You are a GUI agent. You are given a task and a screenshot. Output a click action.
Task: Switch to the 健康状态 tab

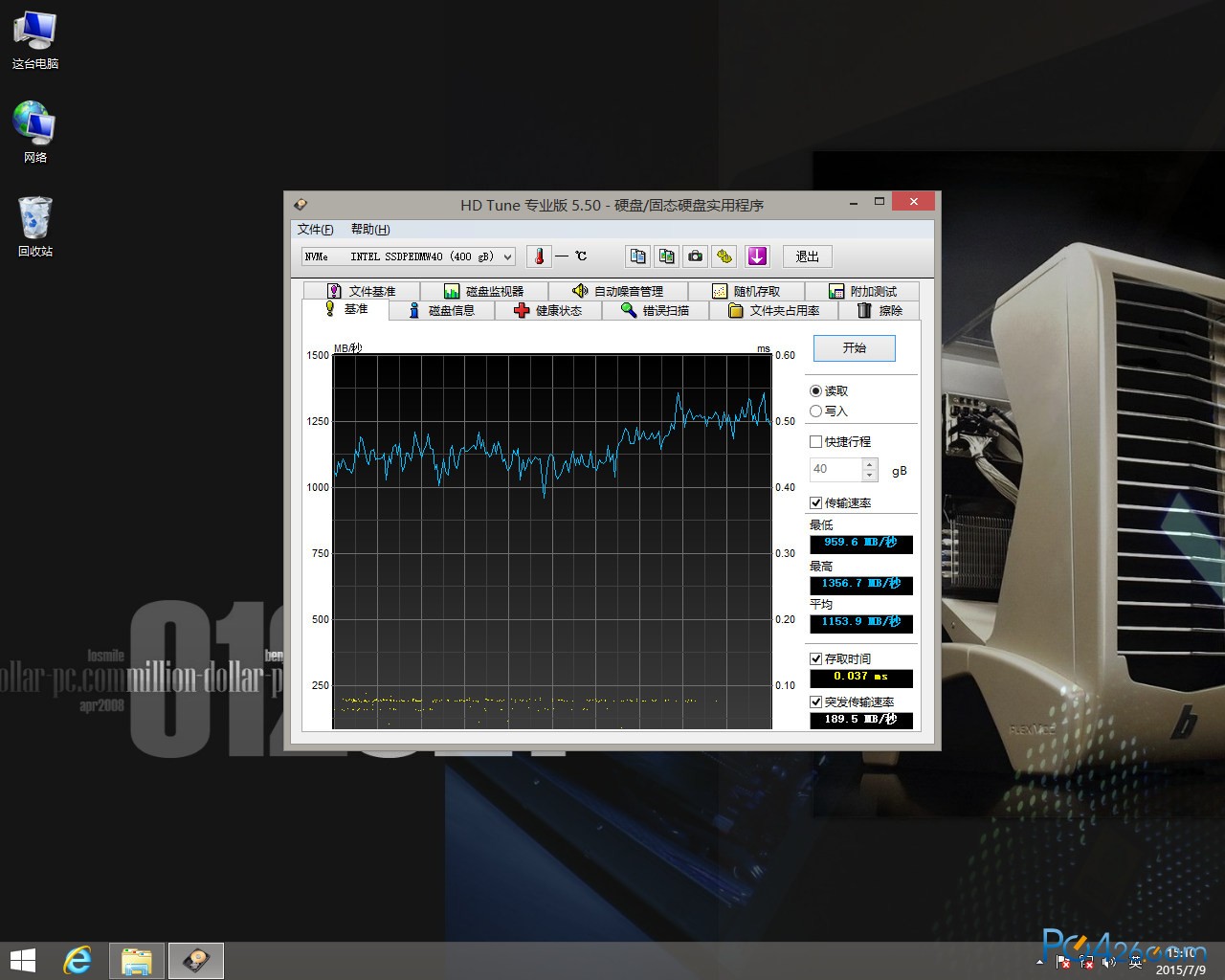click(x=548, y=310)
